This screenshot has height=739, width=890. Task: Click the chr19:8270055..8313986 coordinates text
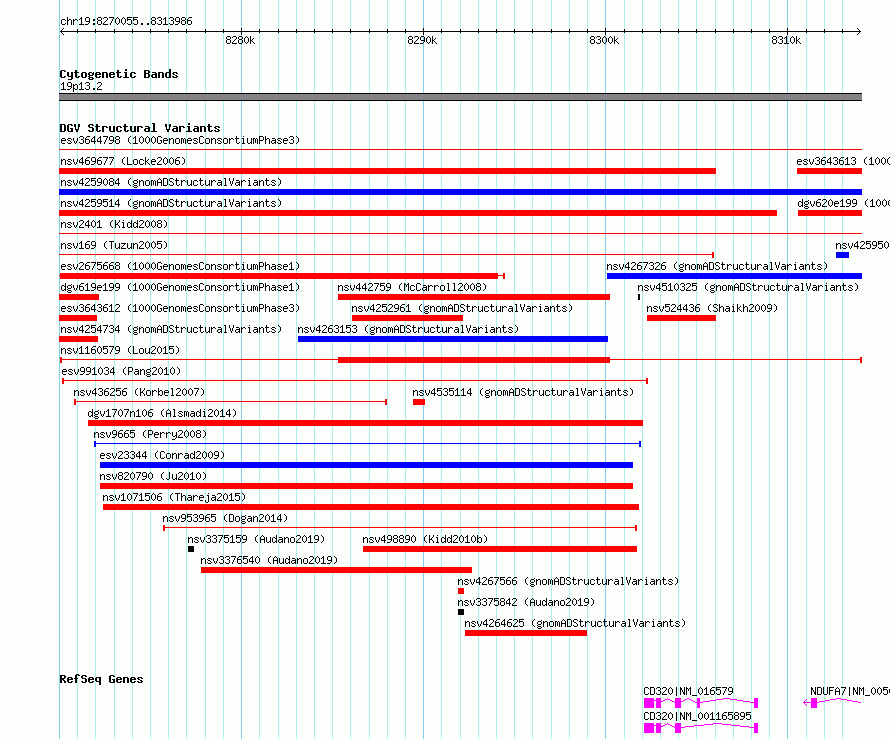pyautogui.click(x=126, y=22)
